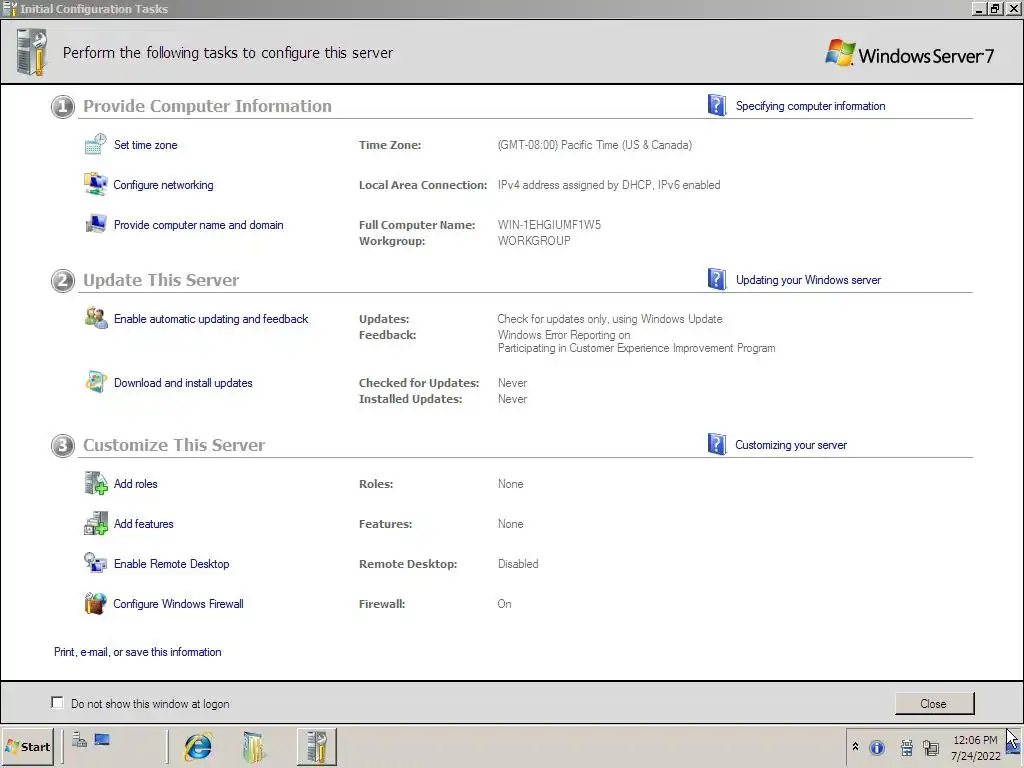Click the Remote Desktop Disabled value
The image size is (1024, 768).
click(x=518, y=564)
